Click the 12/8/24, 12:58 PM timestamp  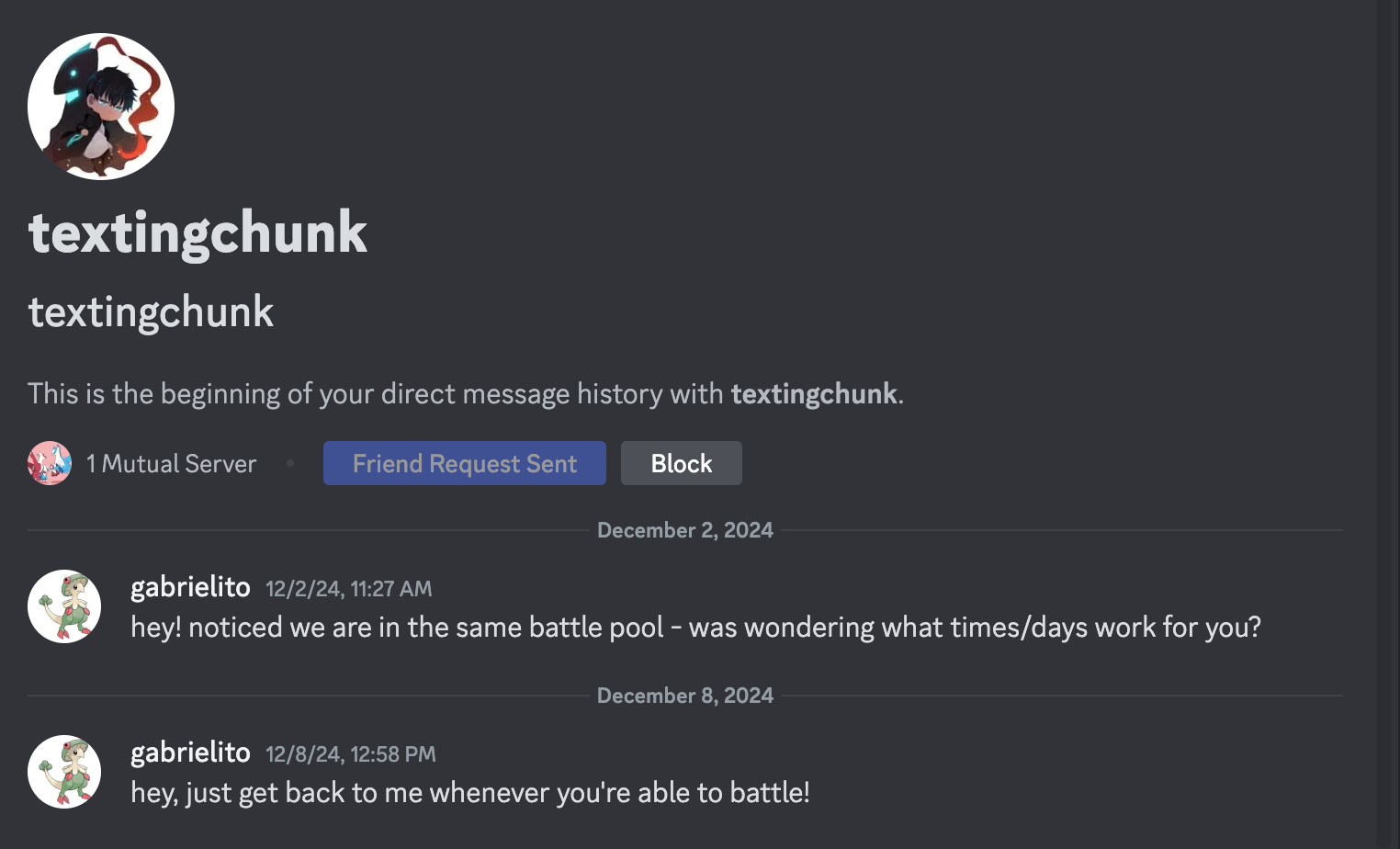click(351, 753)
